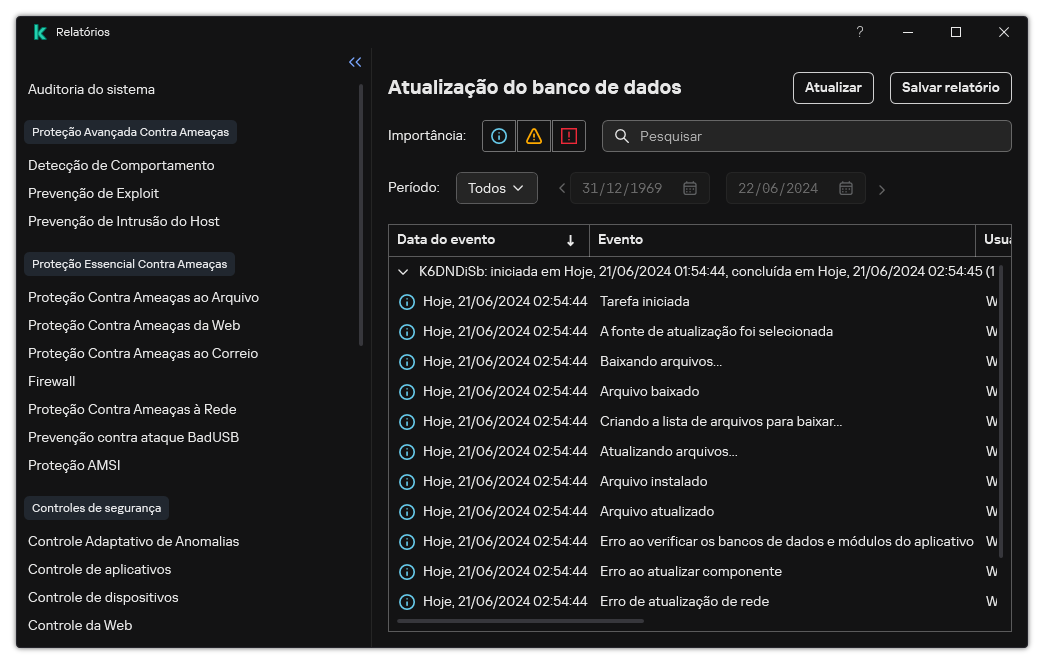Click the calendar icon for the end date
This screenshot has height=664, width=1044.
pyautogui.click(x=846, y=188)
